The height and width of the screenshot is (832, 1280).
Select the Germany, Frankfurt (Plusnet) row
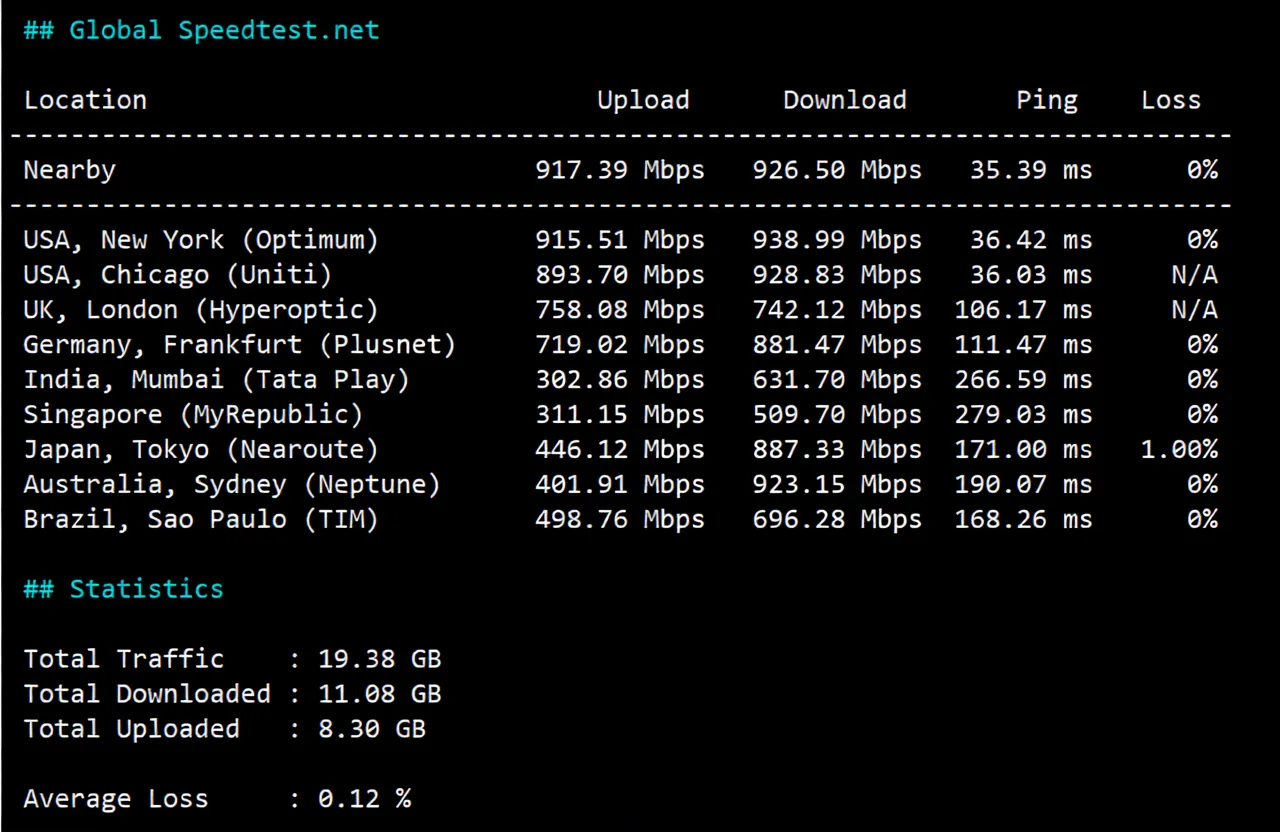tap(240, 344)
